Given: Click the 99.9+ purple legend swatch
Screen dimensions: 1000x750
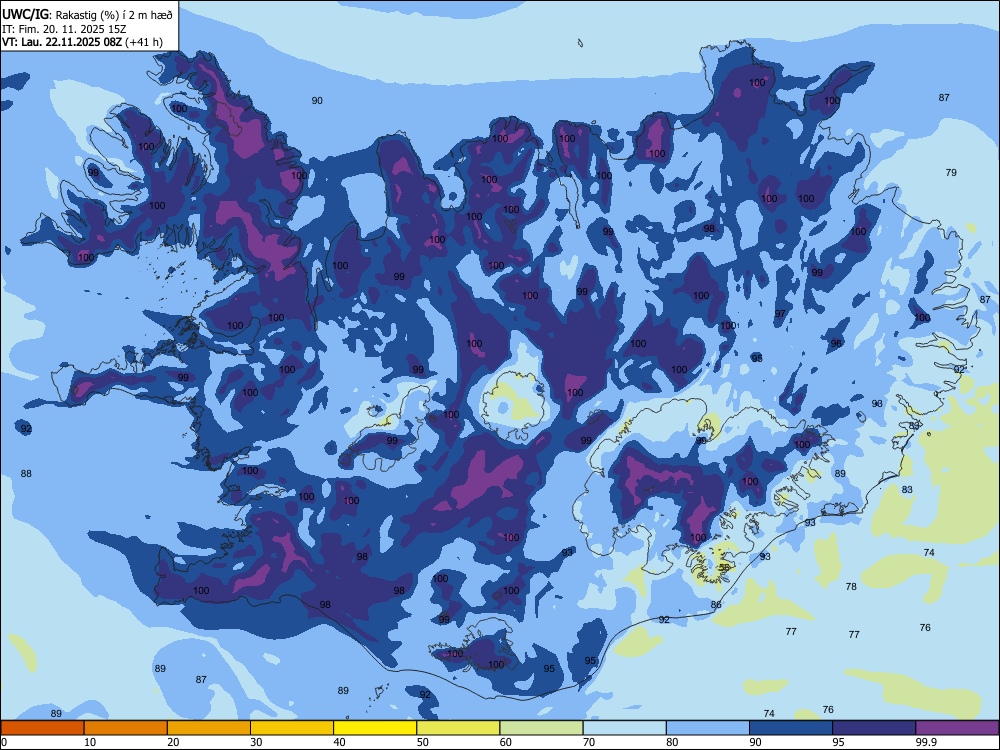Looking at the screenshot, I should coord(957,728).
